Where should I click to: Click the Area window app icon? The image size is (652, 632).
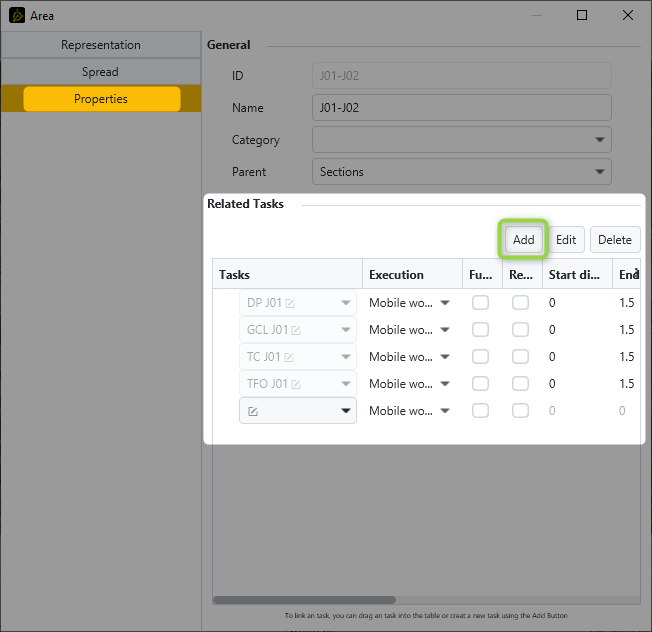(16, 15)
